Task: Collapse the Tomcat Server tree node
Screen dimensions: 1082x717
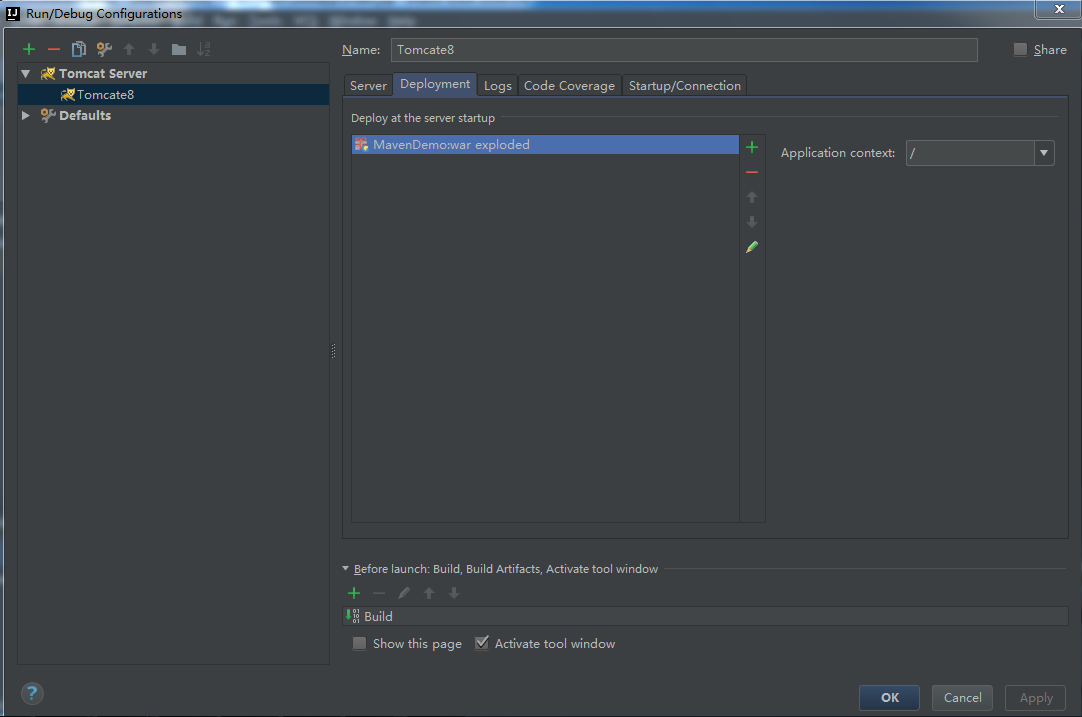Action: pos(26,73)
